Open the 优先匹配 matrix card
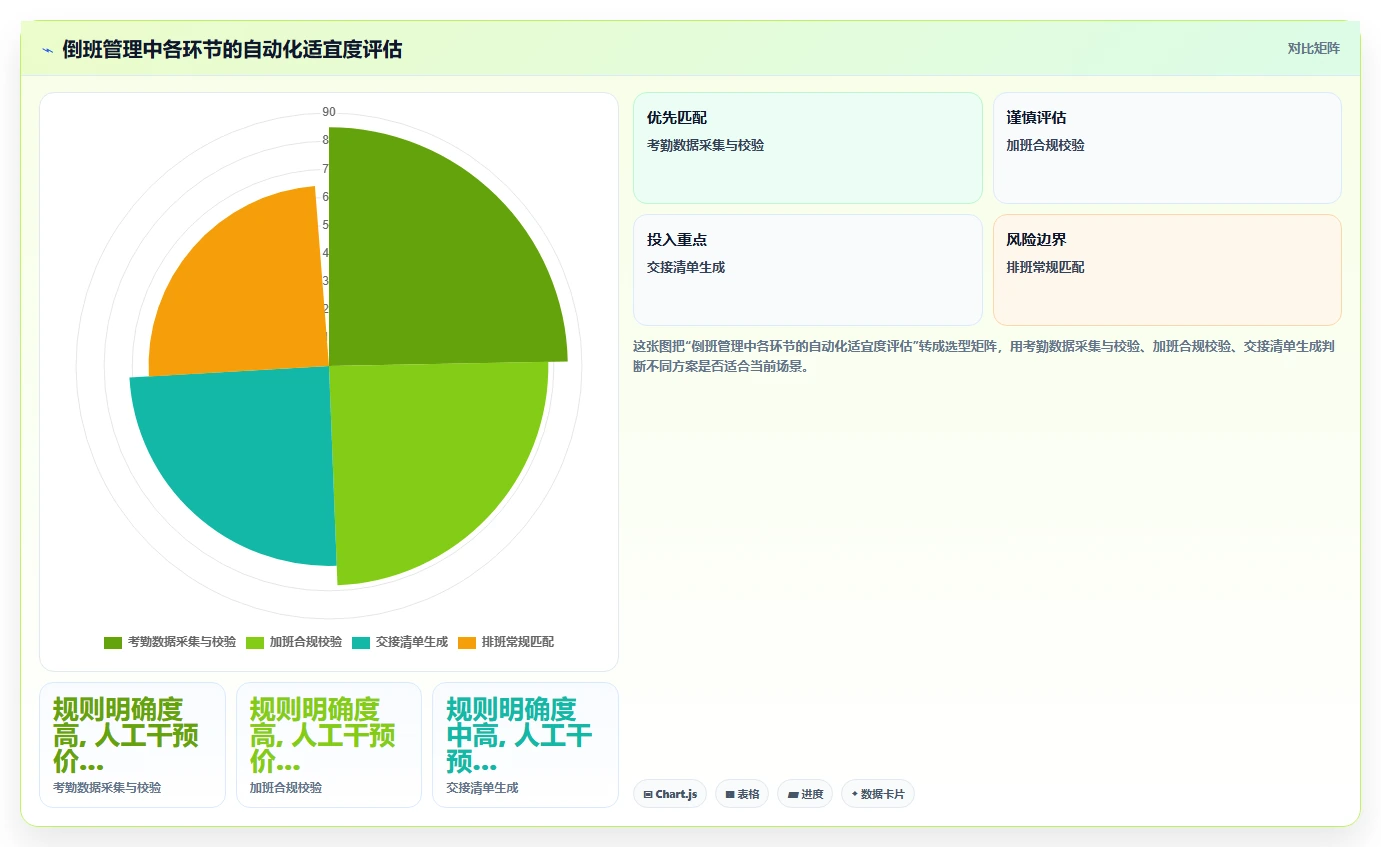Viewport: 1381px width, 847px height. pos(808,148)
